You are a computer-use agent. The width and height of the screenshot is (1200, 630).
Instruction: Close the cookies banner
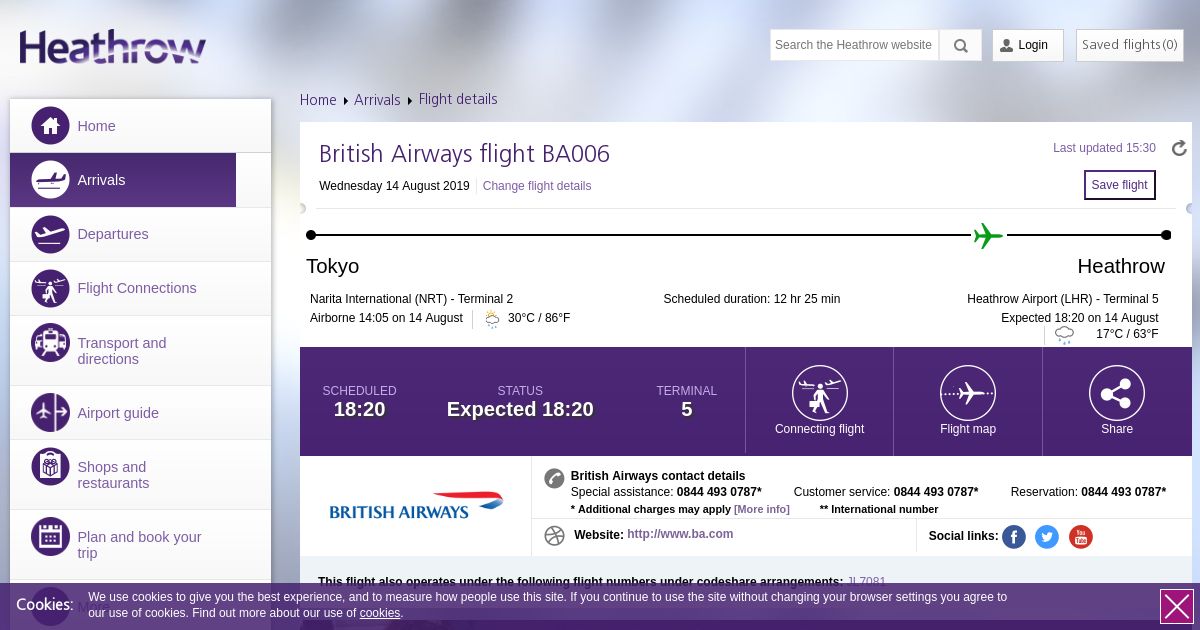pos(1176,607)
